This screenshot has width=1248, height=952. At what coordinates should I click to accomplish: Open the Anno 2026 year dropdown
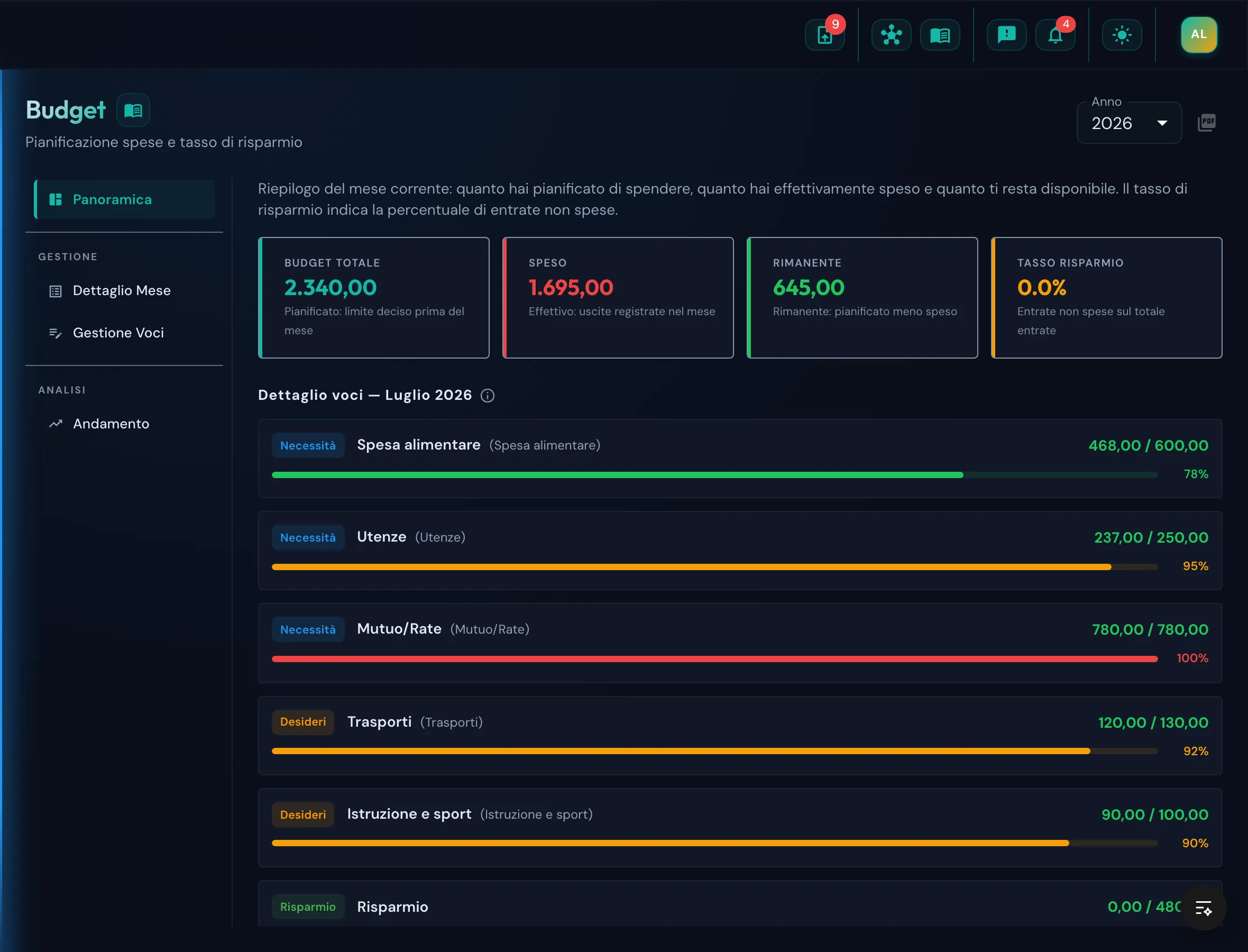(x=1128, y=123)
